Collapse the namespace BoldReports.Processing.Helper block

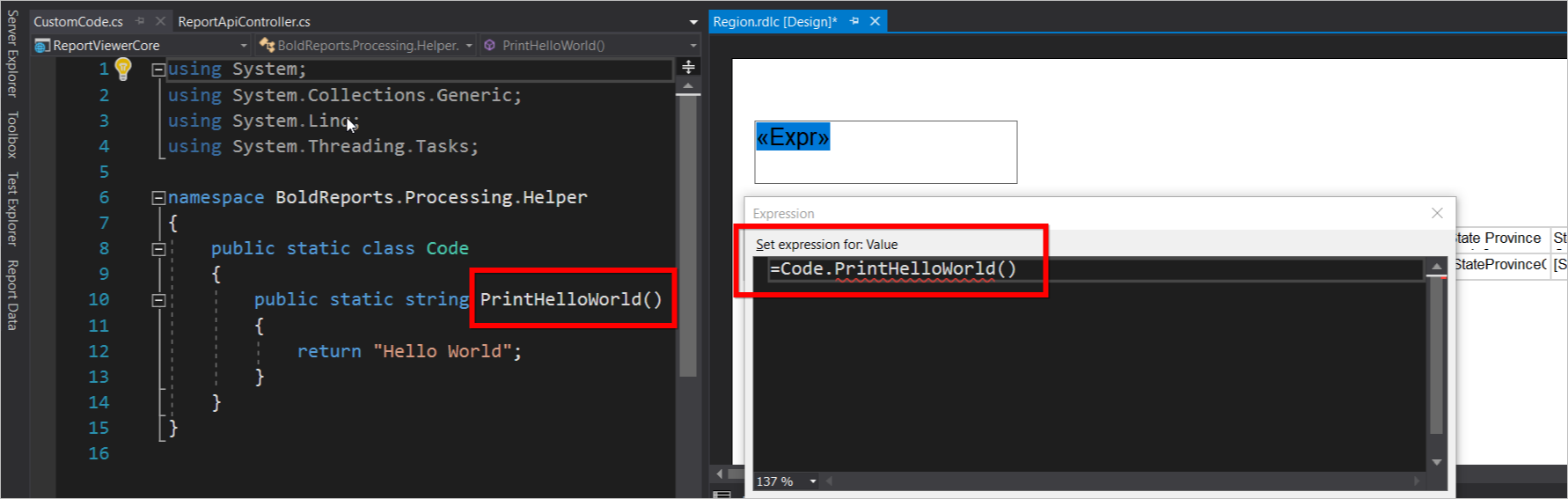pos(158,198)
